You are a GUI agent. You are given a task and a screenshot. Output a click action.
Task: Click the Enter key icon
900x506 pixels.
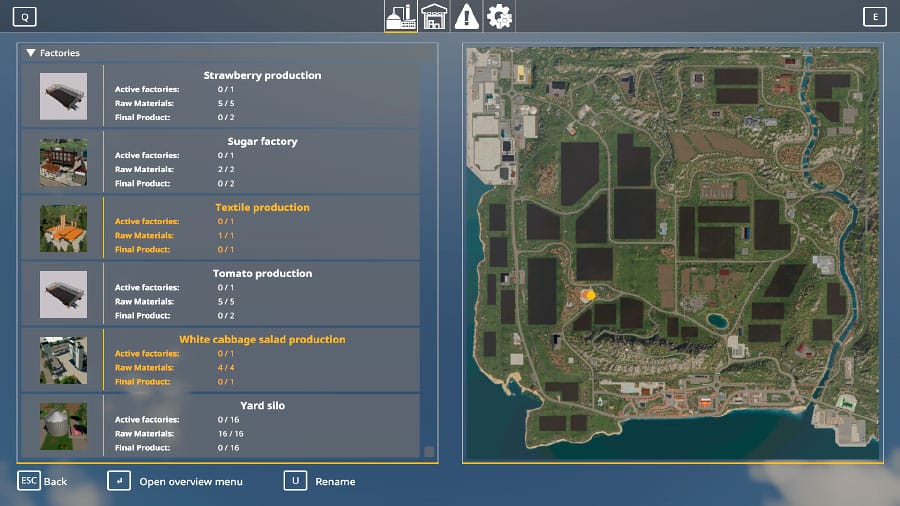pos(119,481)
